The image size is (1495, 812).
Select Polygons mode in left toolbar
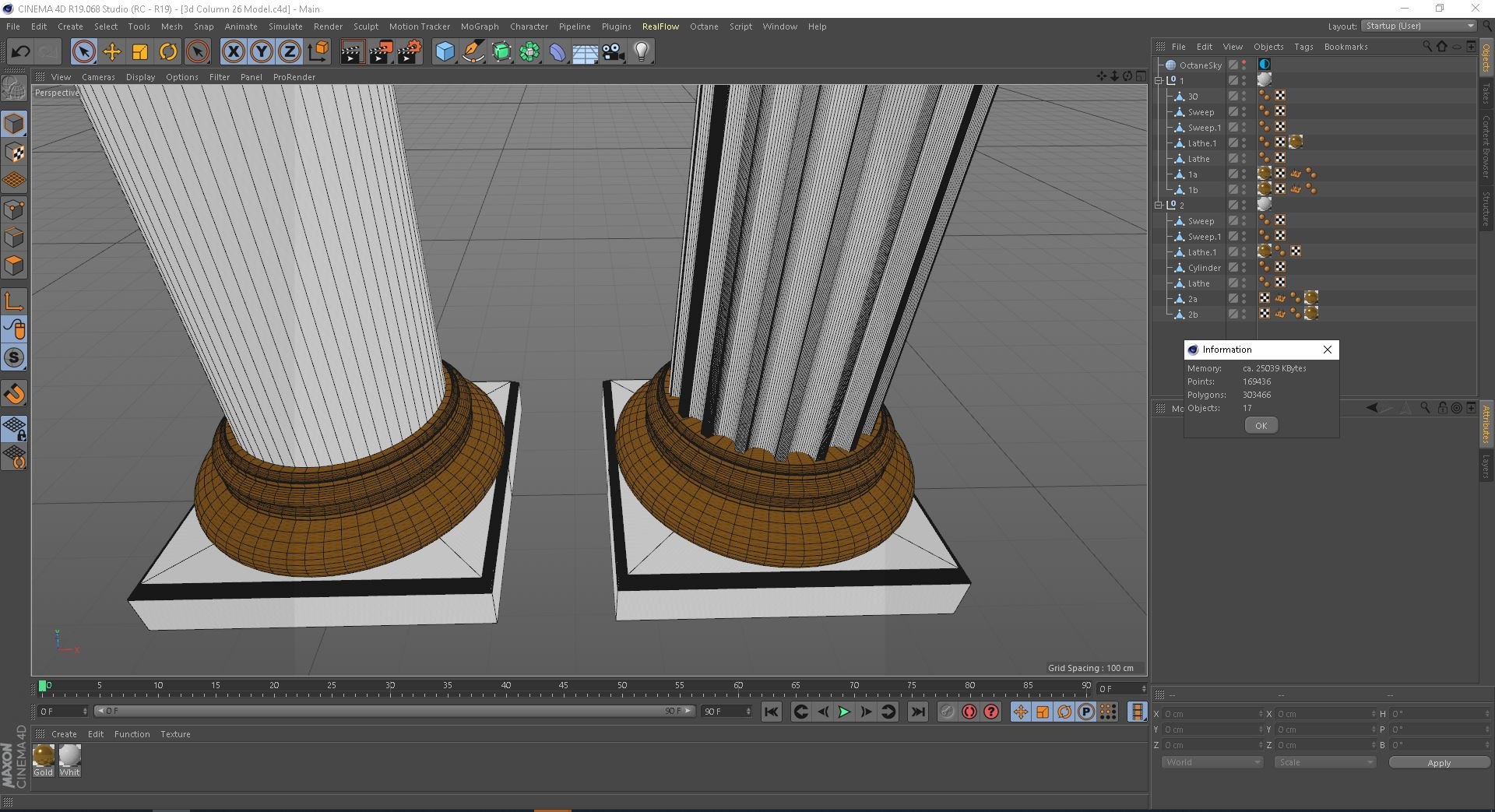(15, 265)
